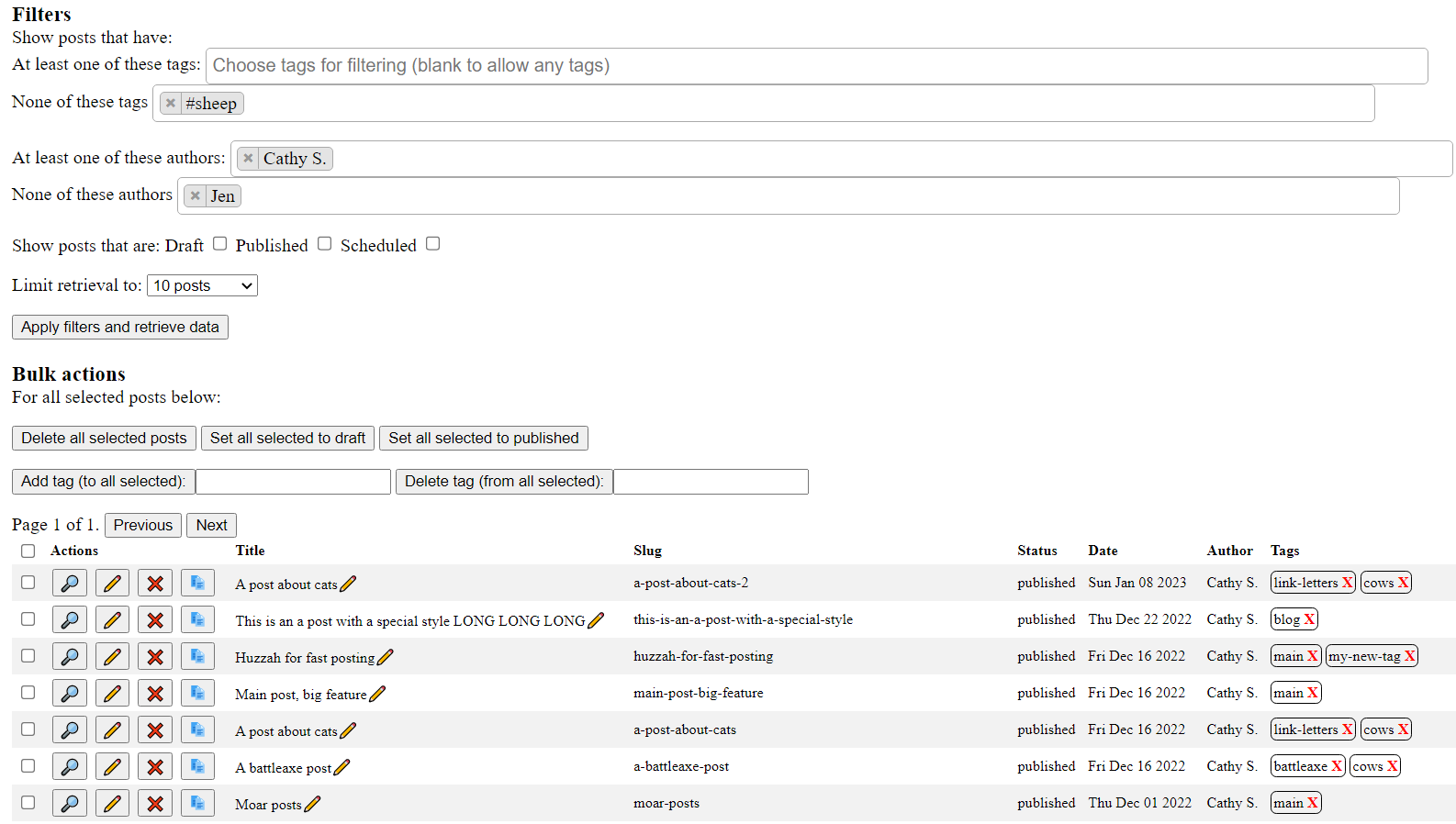Click the red X delete icon for A battleaxe post
This screenshot has width=1456, height=824.
[x=155, y=767]
